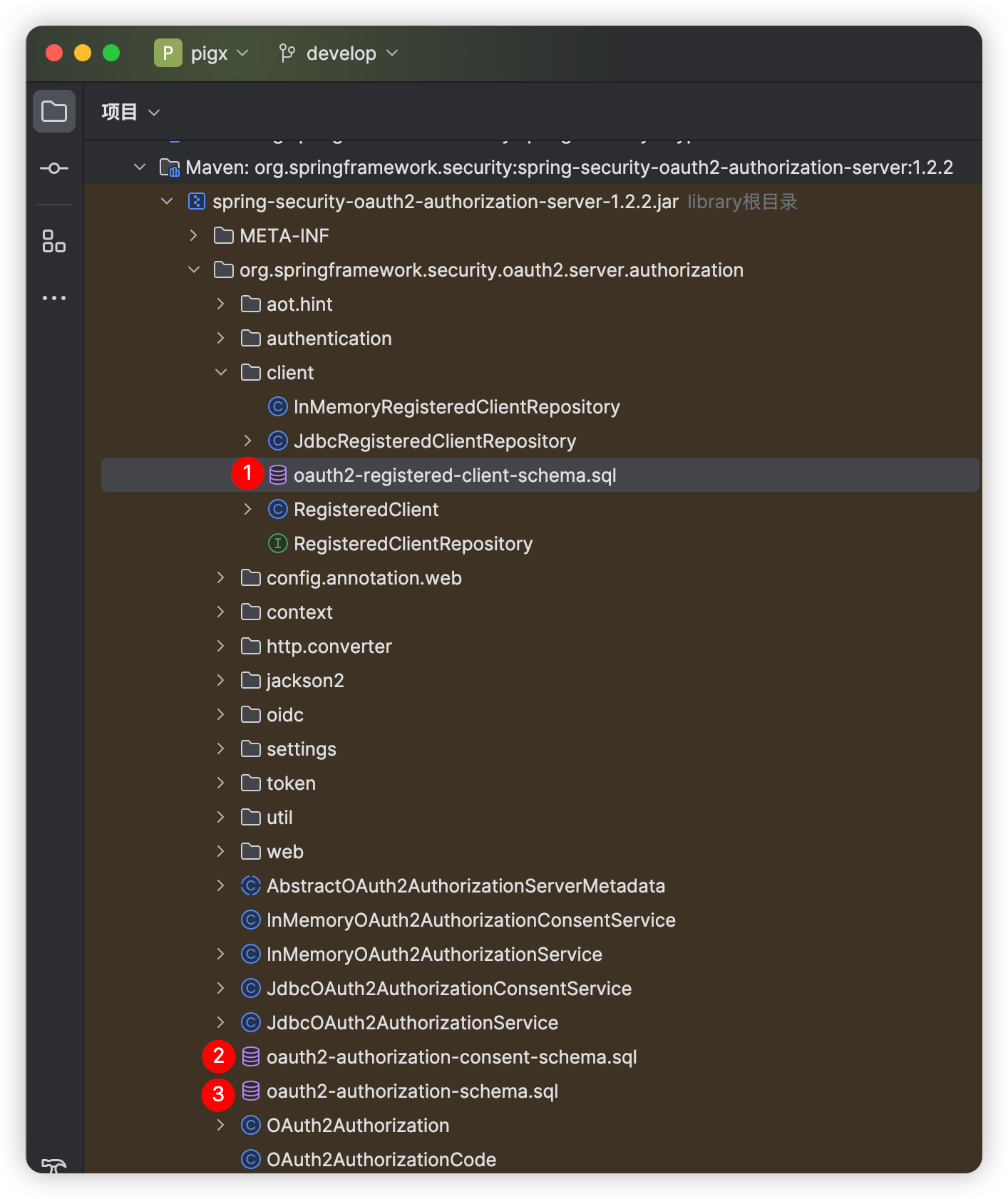Show more tool windows ellipsis icon

pos(54,298)
